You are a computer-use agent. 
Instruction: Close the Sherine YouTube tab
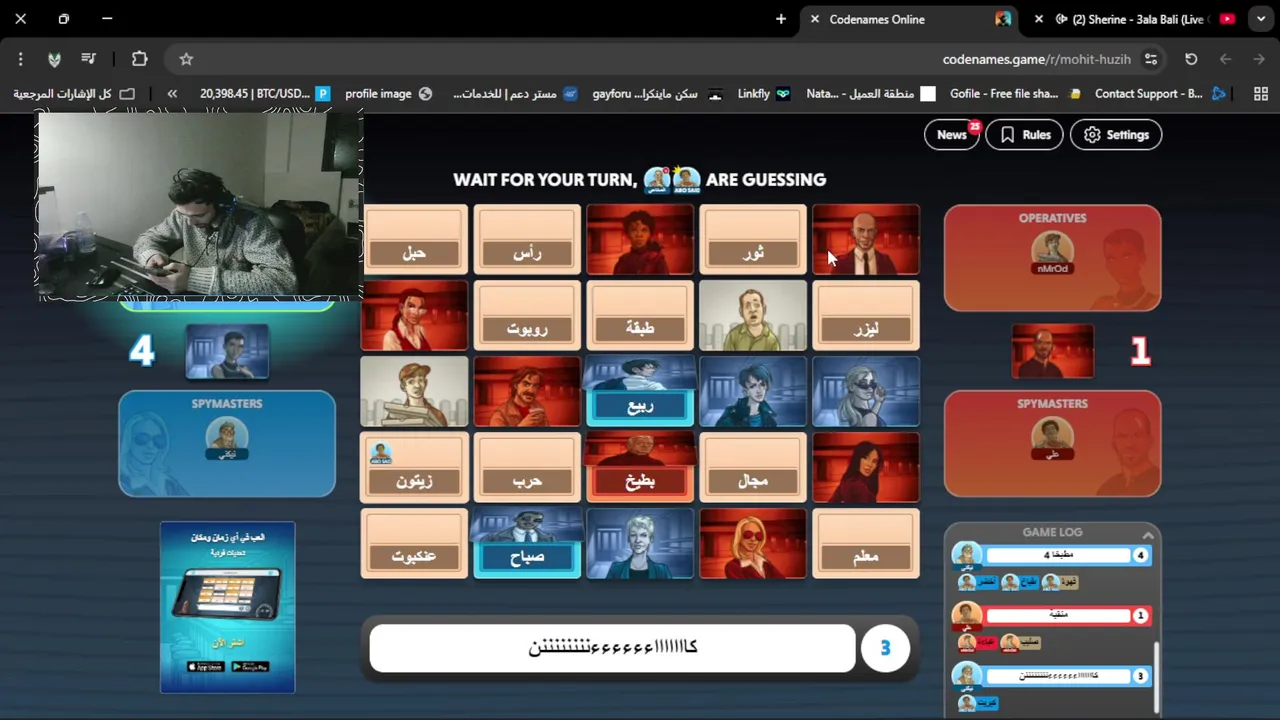1039,19
